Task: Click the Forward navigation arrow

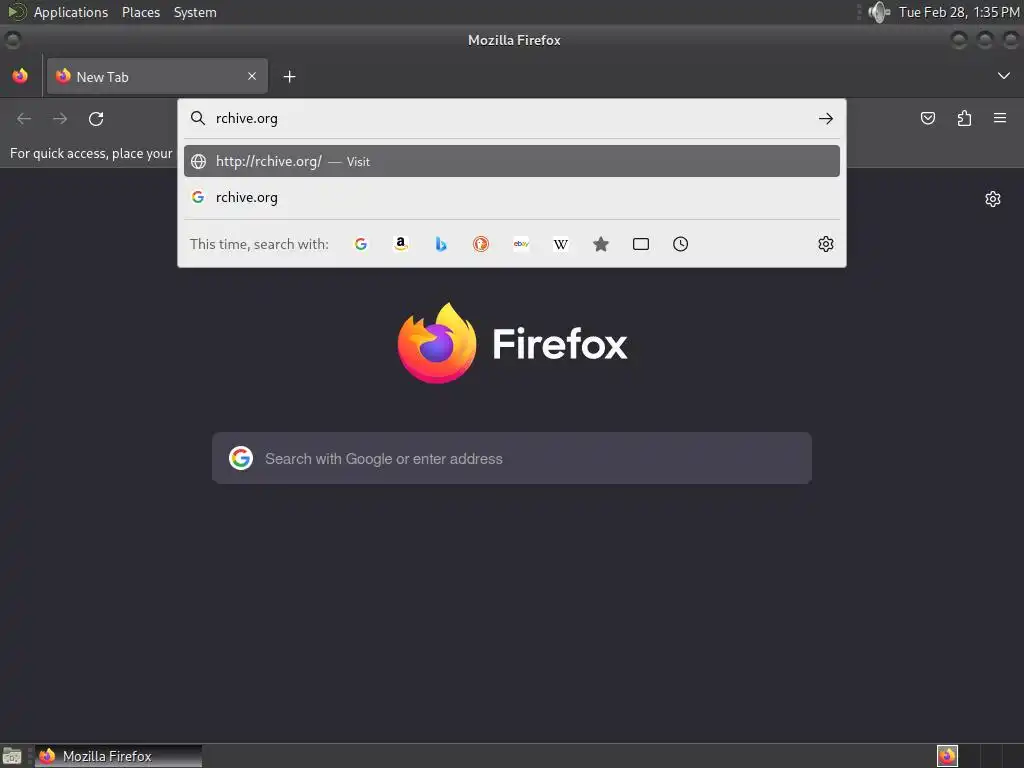Action: click(60, 118)
